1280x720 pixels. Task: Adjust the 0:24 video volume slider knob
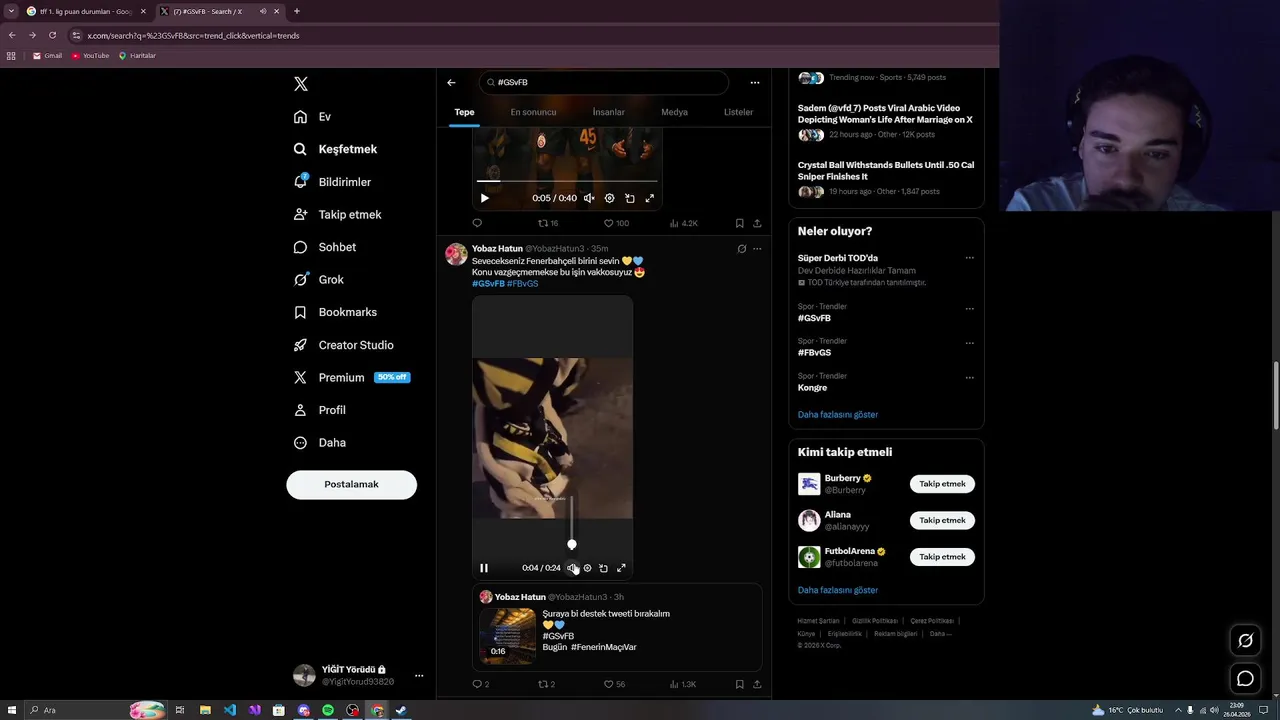(572, 545)
